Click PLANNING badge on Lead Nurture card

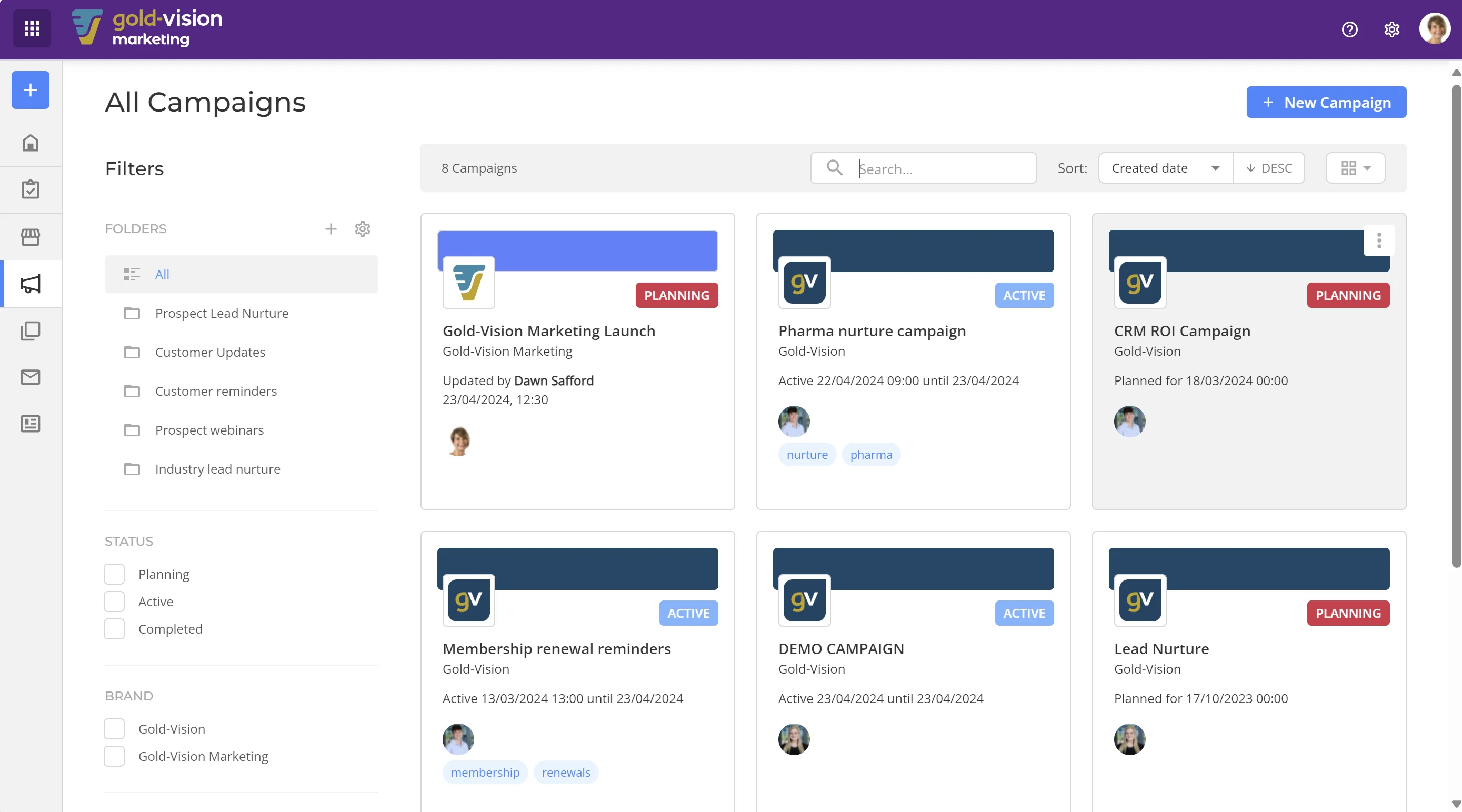point(1348,613)
